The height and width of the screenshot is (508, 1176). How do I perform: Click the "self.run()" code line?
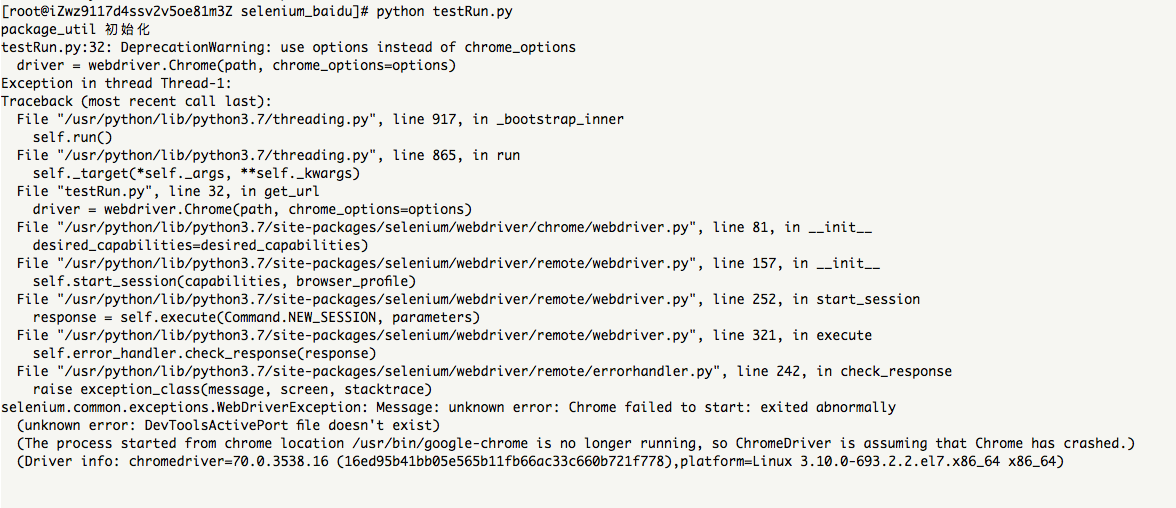(x=73, y=138)
